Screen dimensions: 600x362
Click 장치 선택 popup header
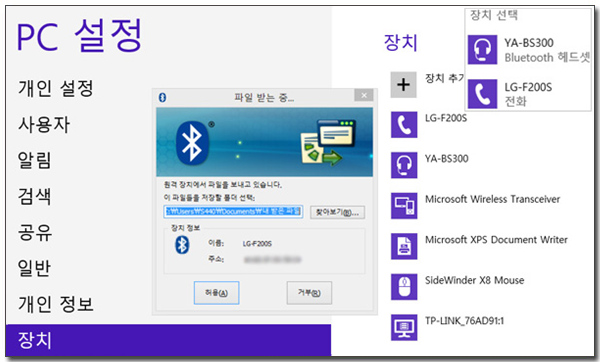tap(494, 15)
